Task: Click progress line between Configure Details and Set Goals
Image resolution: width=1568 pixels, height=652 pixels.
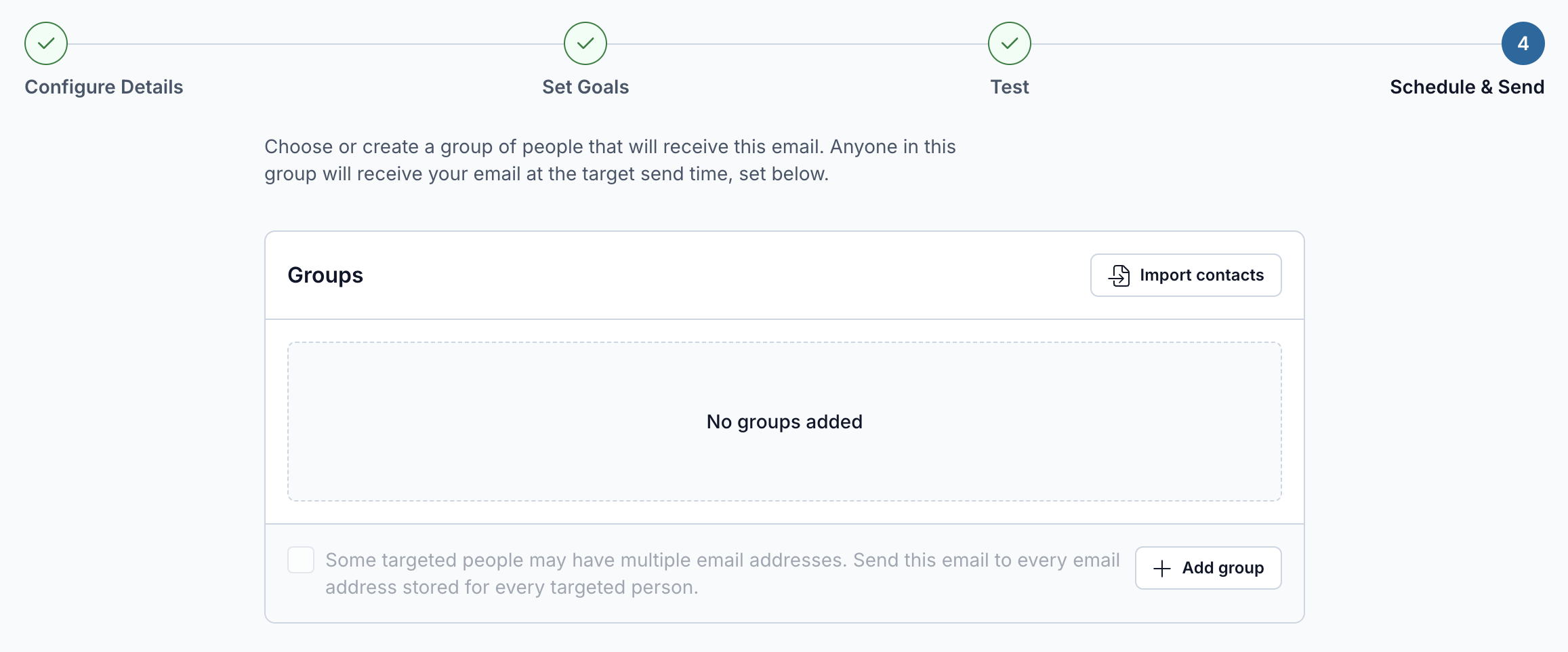Action: click(x=316, y=44)
